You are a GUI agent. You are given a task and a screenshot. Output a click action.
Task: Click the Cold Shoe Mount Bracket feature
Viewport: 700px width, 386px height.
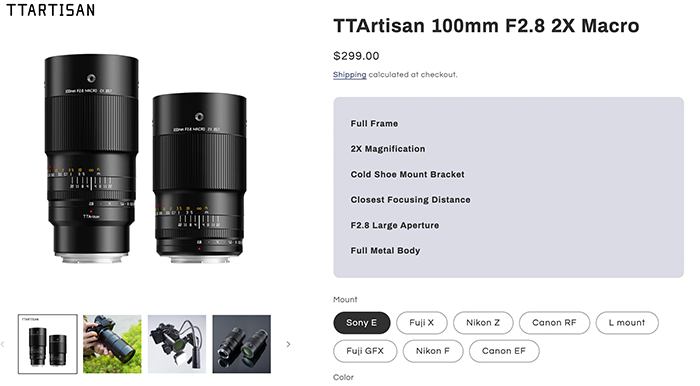407,174
